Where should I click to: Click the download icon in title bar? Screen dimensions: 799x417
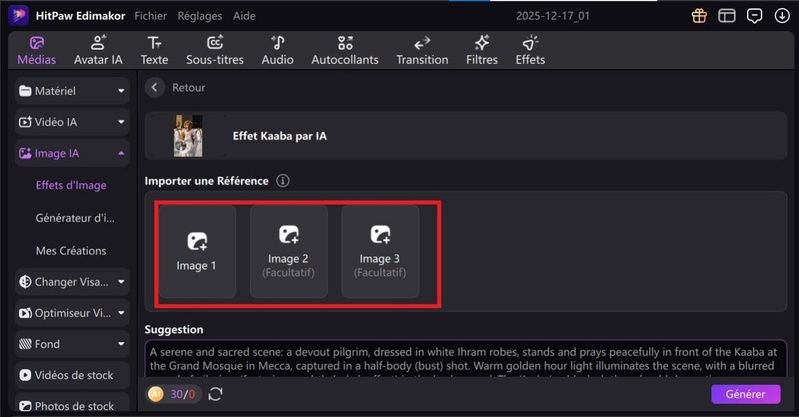click(782, 16)
